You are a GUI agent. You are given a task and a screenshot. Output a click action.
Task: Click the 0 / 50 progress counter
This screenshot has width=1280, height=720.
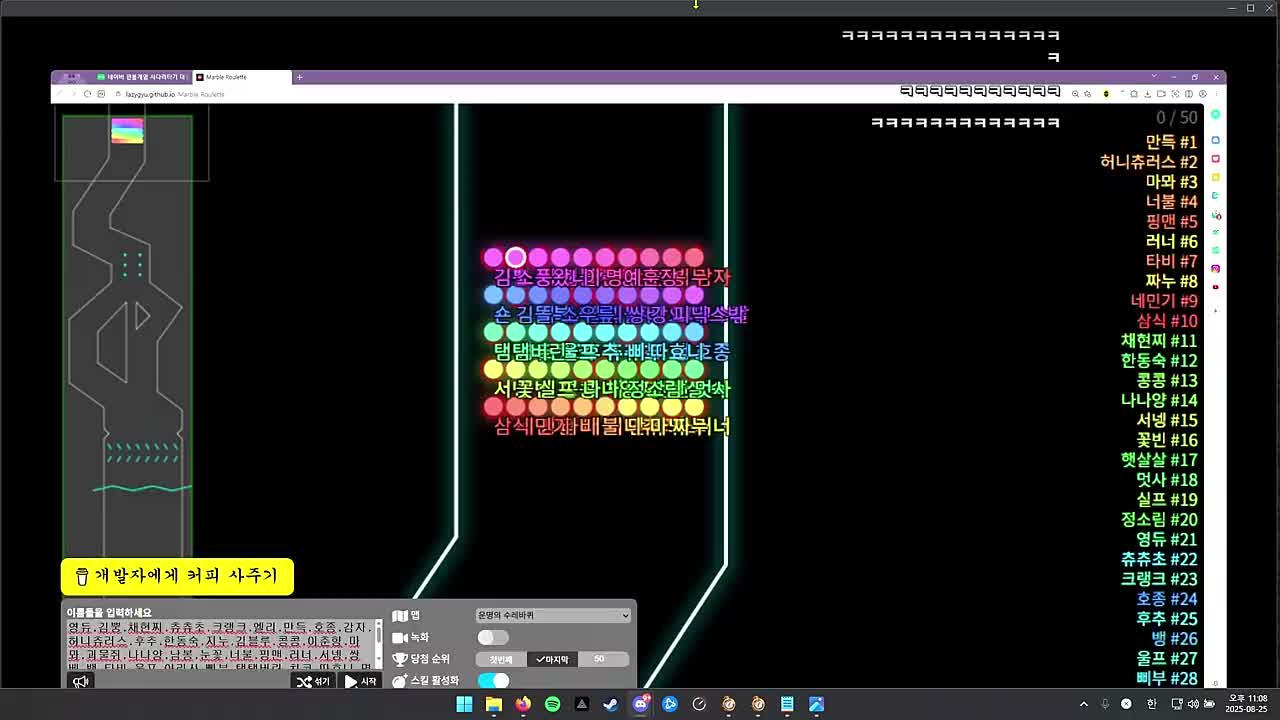click(1177, 117)
